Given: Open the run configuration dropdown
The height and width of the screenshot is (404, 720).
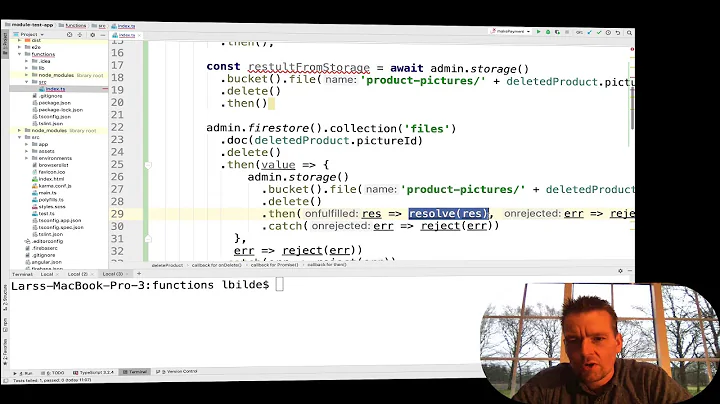Looking at the screenshot, I should click(x=510, y=32).
